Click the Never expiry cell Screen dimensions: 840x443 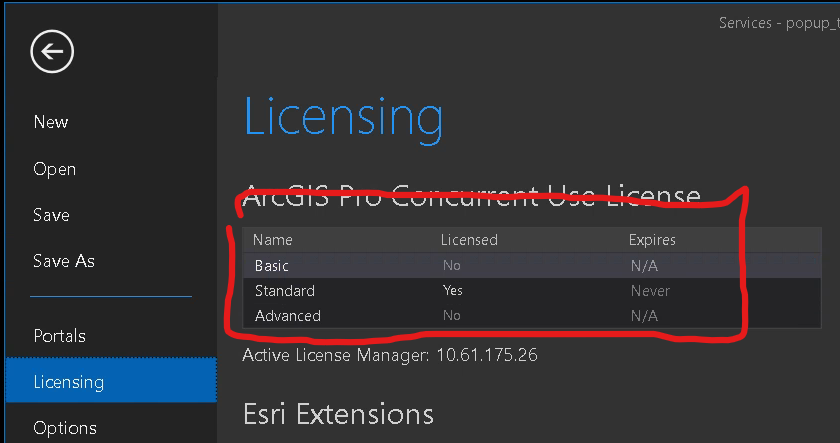[x=650, y=291]
